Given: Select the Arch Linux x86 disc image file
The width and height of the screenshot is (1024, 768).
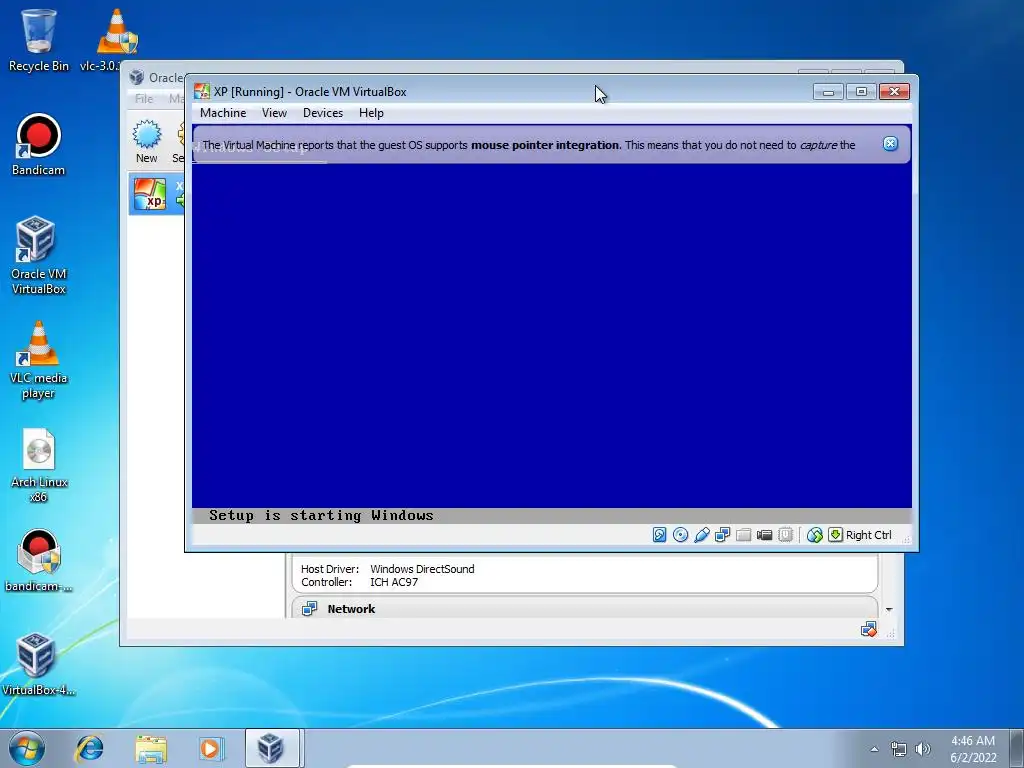Looking at the screenshot, I should tap(39, 464).
